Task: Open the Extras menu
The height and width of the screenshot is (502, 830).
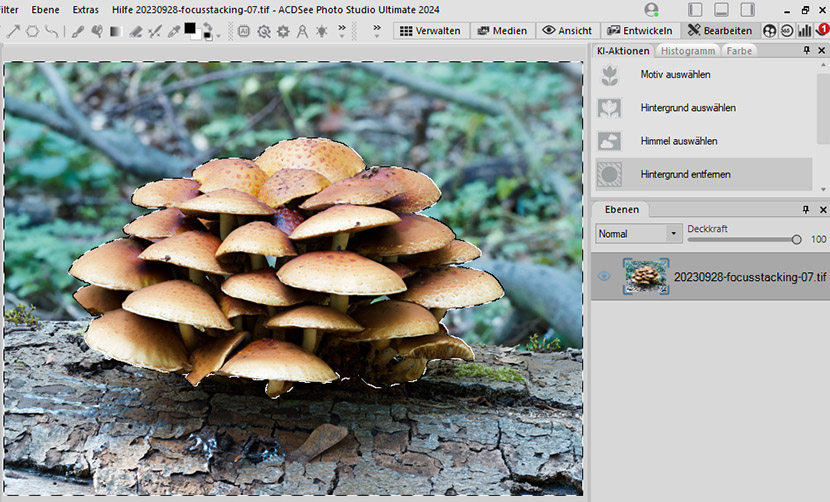Action: [x=85, y=9]
